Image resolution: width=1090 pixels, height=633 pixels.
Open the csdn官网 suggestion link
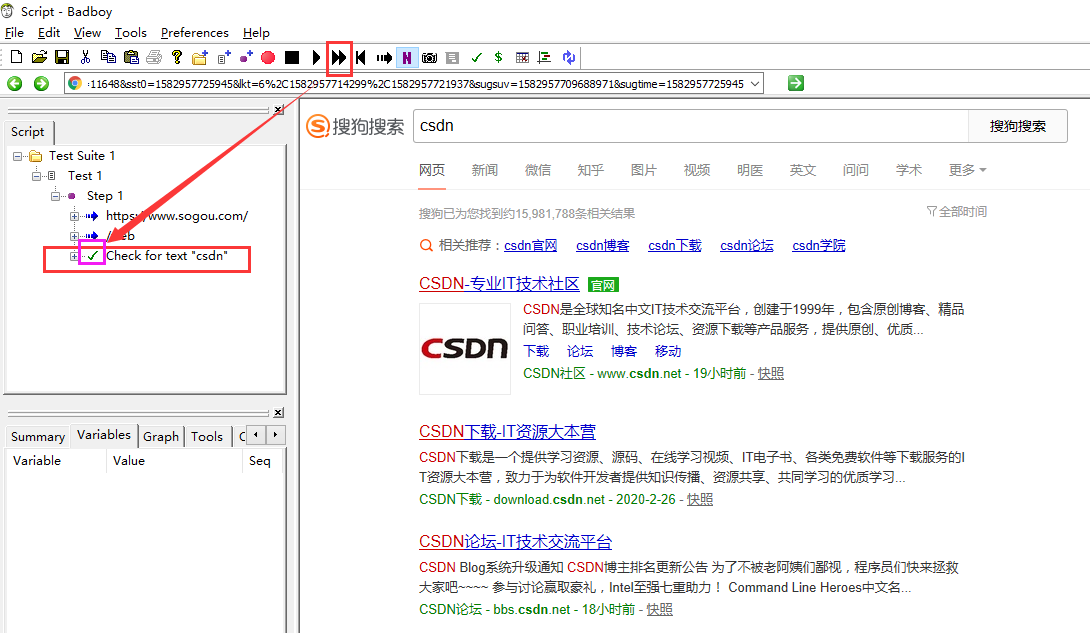(530, 245)
